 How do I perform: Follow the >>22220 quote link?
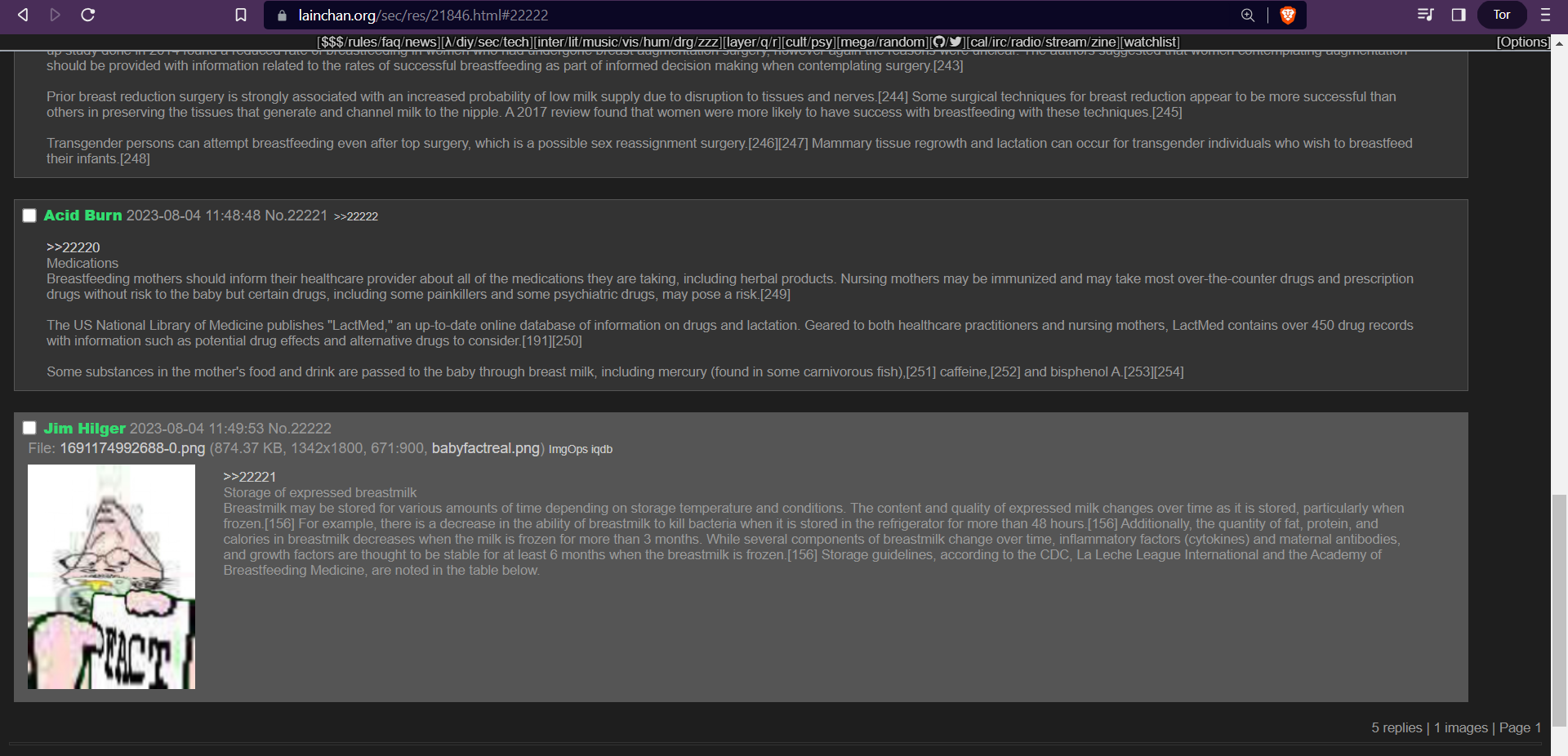tap(73, 247)
